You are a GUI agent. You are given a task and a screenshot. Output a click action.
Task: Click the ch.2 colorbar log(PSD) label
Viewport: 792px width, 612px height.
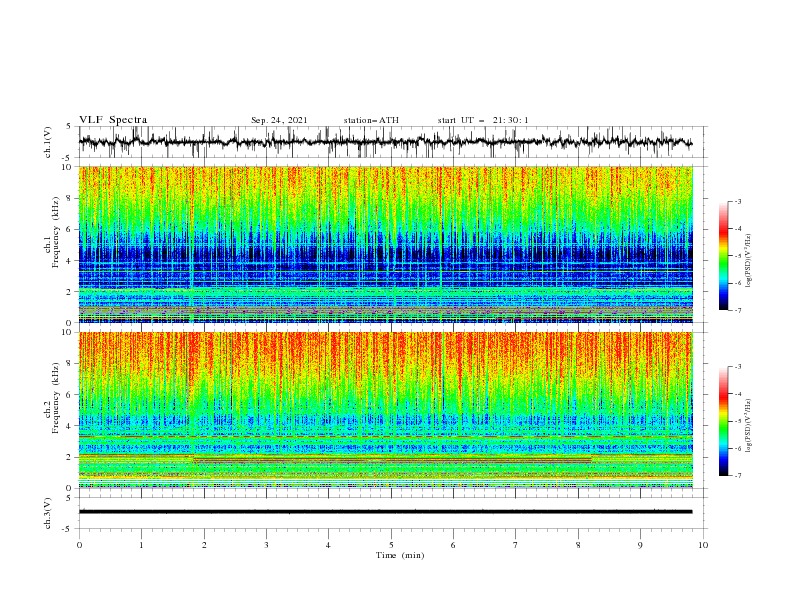(749, 426)
